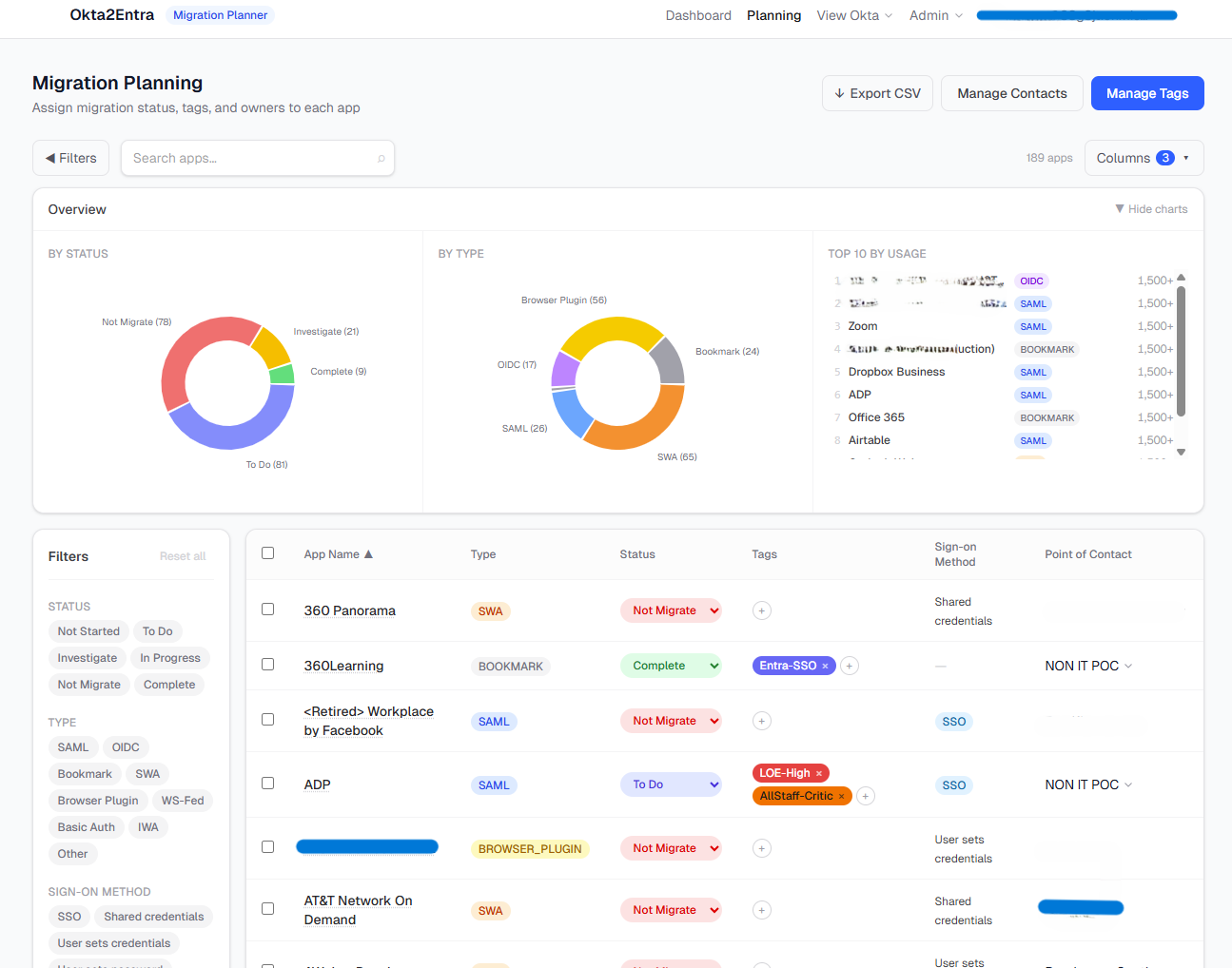The width and height of the screenshot is (1232, 968).
Task: Open the Planning nav item
Action: [x=773, y=15]
